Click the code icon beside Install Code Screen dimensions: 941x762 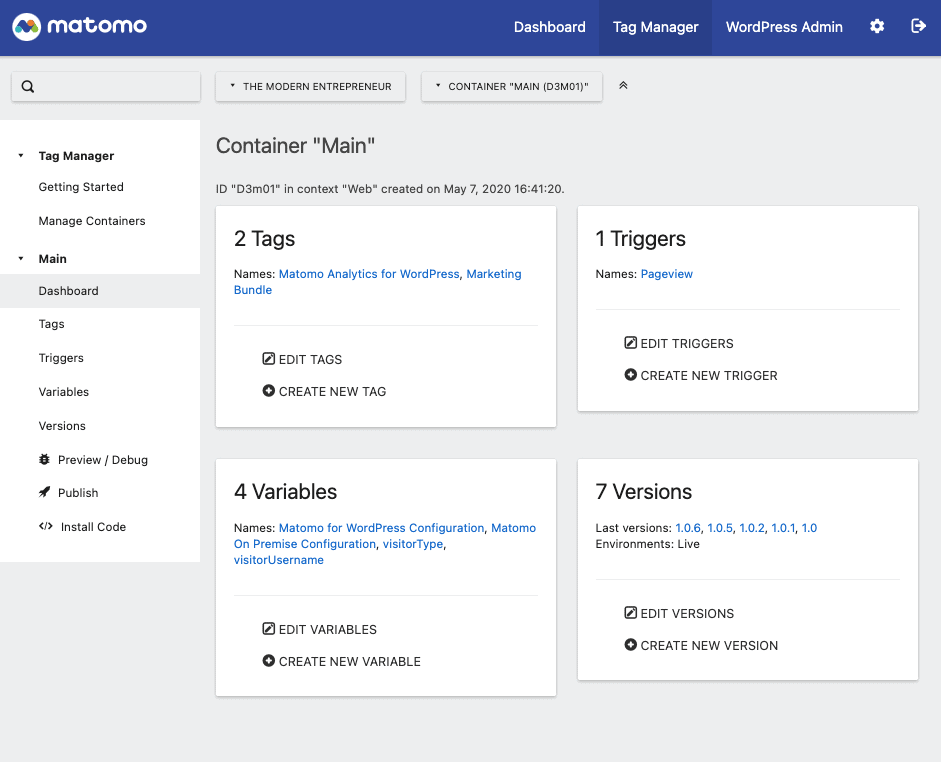click(46, 527)
